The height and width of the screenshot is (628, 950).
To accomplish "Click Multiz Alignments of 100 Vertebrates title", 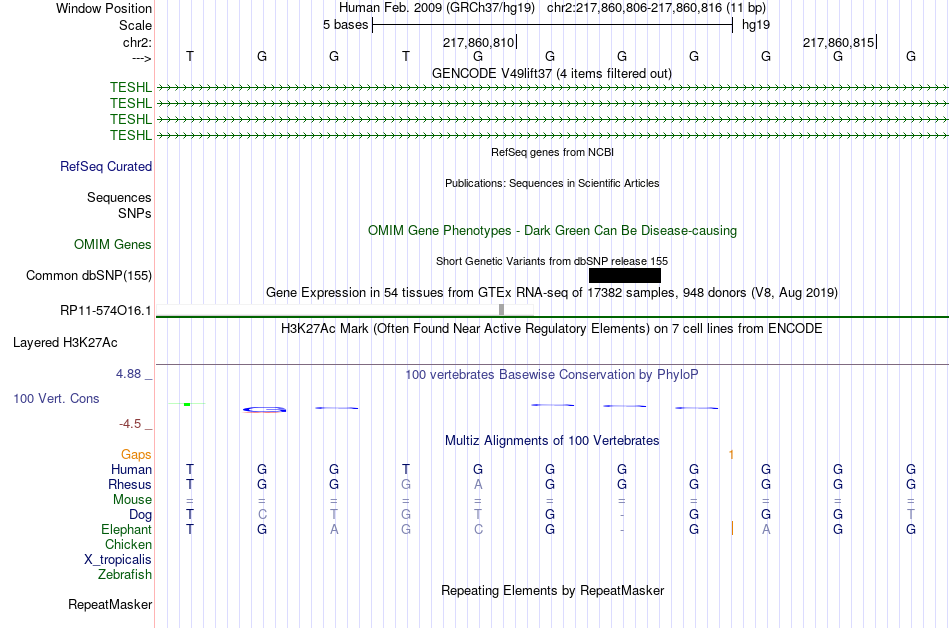I will pos(552,440).
